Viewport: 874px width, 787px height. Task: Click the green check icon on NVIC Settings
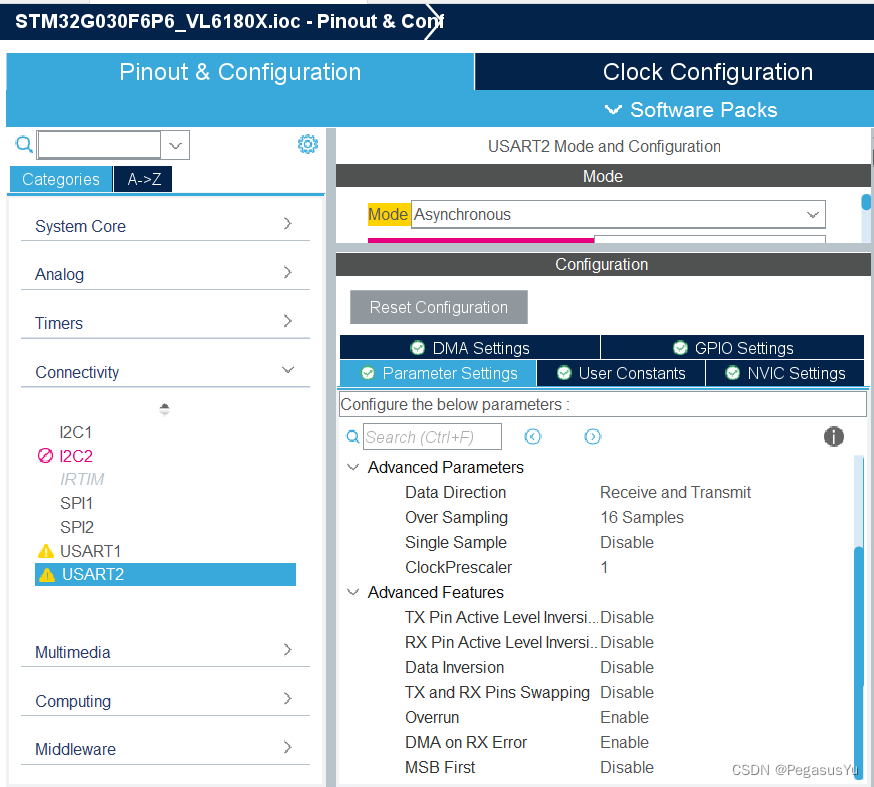732,373
